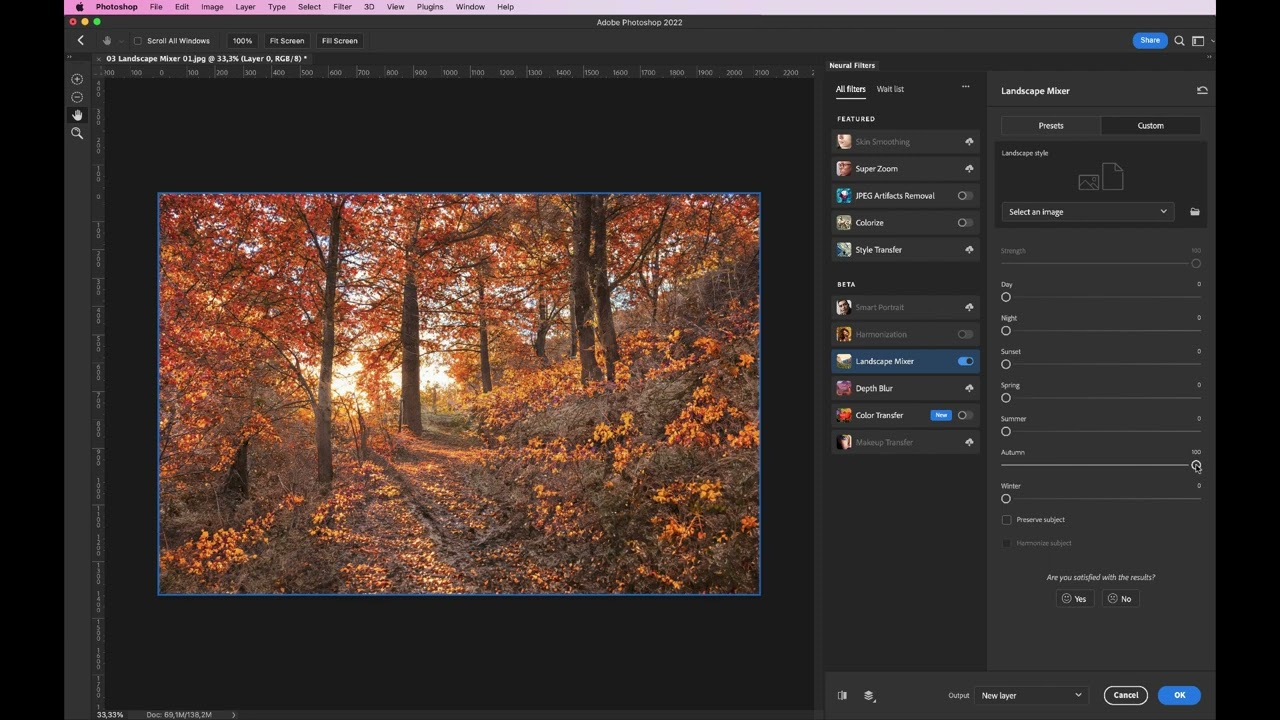The image size is (1280, 720).
Task: Turn off the Landscape Mixer toggle
Action: click(x=964, y=361)
